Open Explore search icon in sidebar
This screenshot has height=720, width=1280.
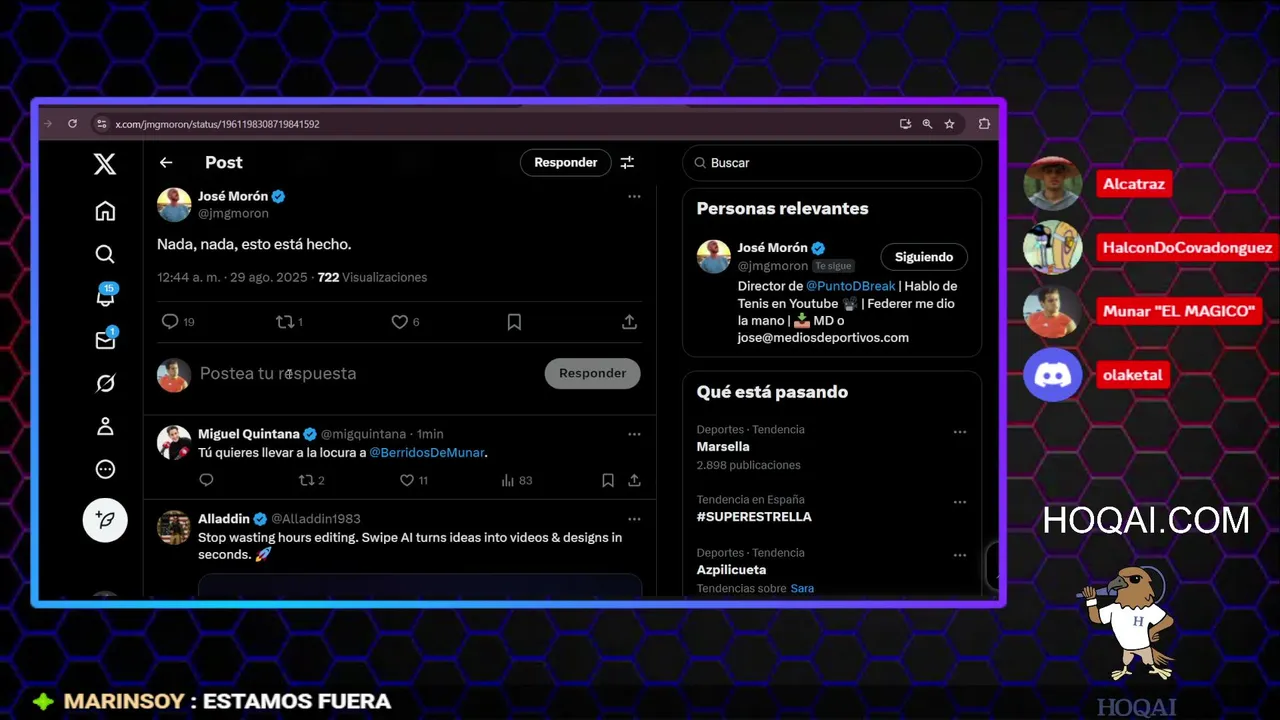pos(105,254)
